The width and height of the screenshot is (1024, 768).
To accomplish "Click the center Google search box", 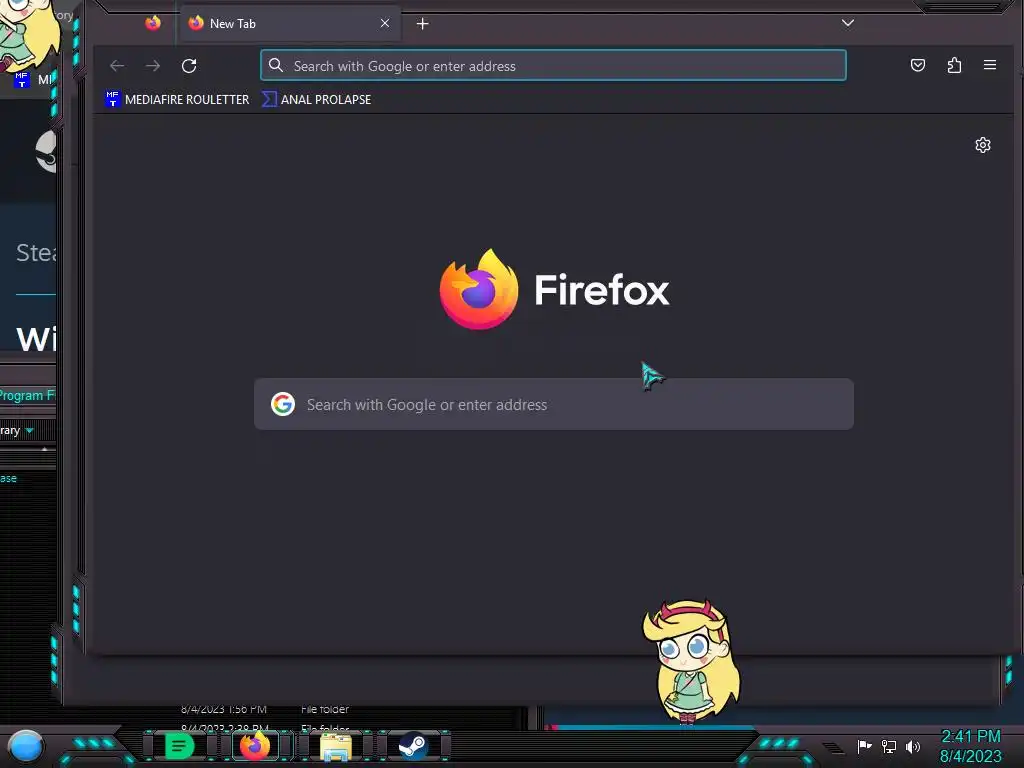I will (x=554, y=404).
